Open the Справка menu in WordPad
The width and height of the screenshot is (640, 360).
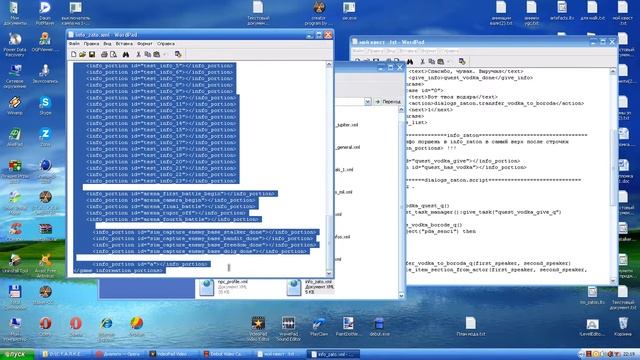coord(166,44)
